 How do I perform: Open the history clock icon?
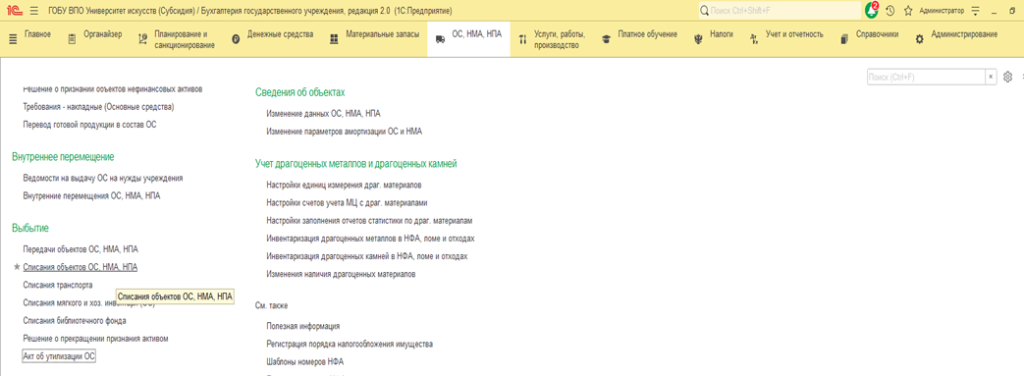[889, 11]
